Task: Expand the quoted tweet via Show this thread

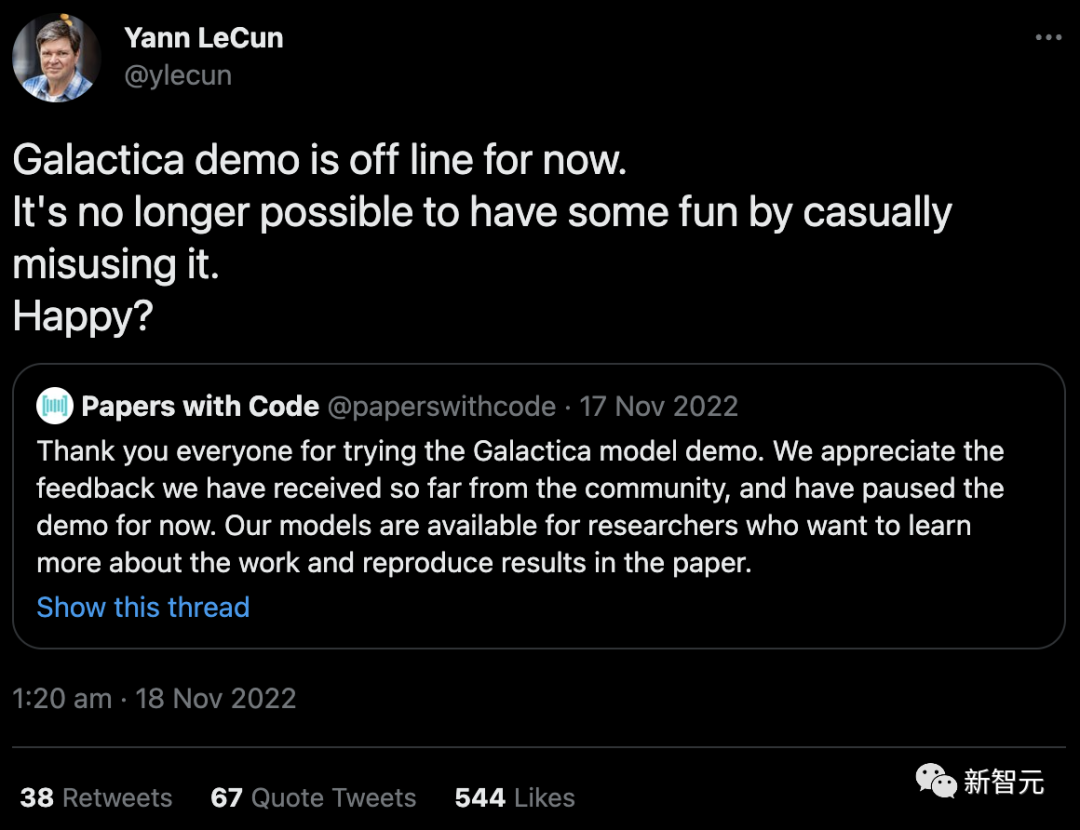Action: tap(143, 607)
